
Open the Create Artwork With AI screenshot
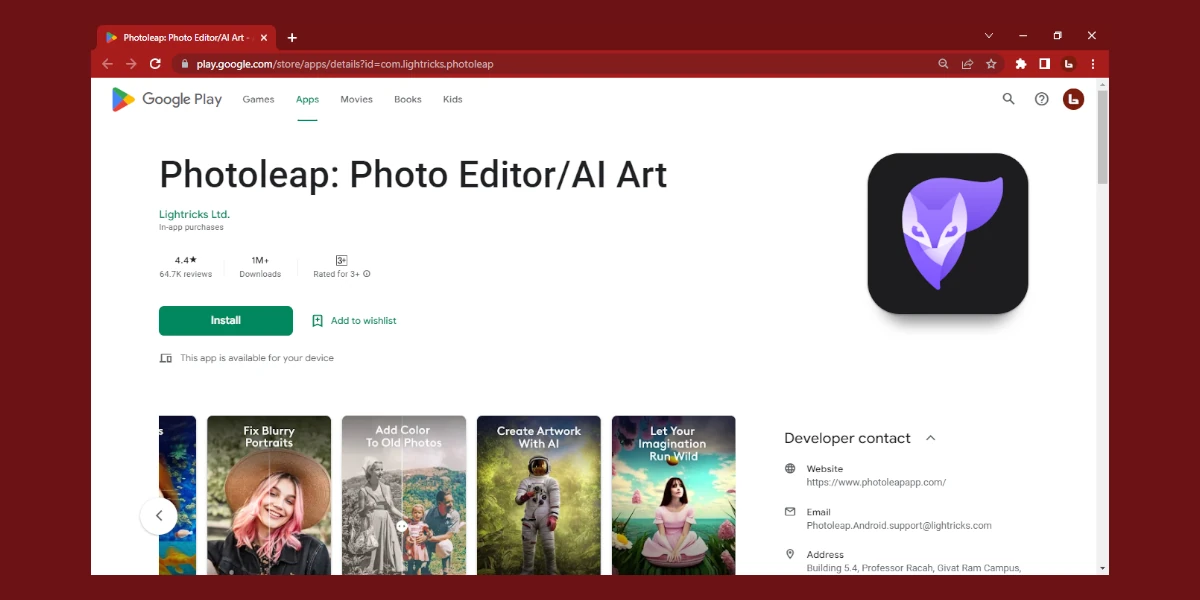click(x=539, y=495)
